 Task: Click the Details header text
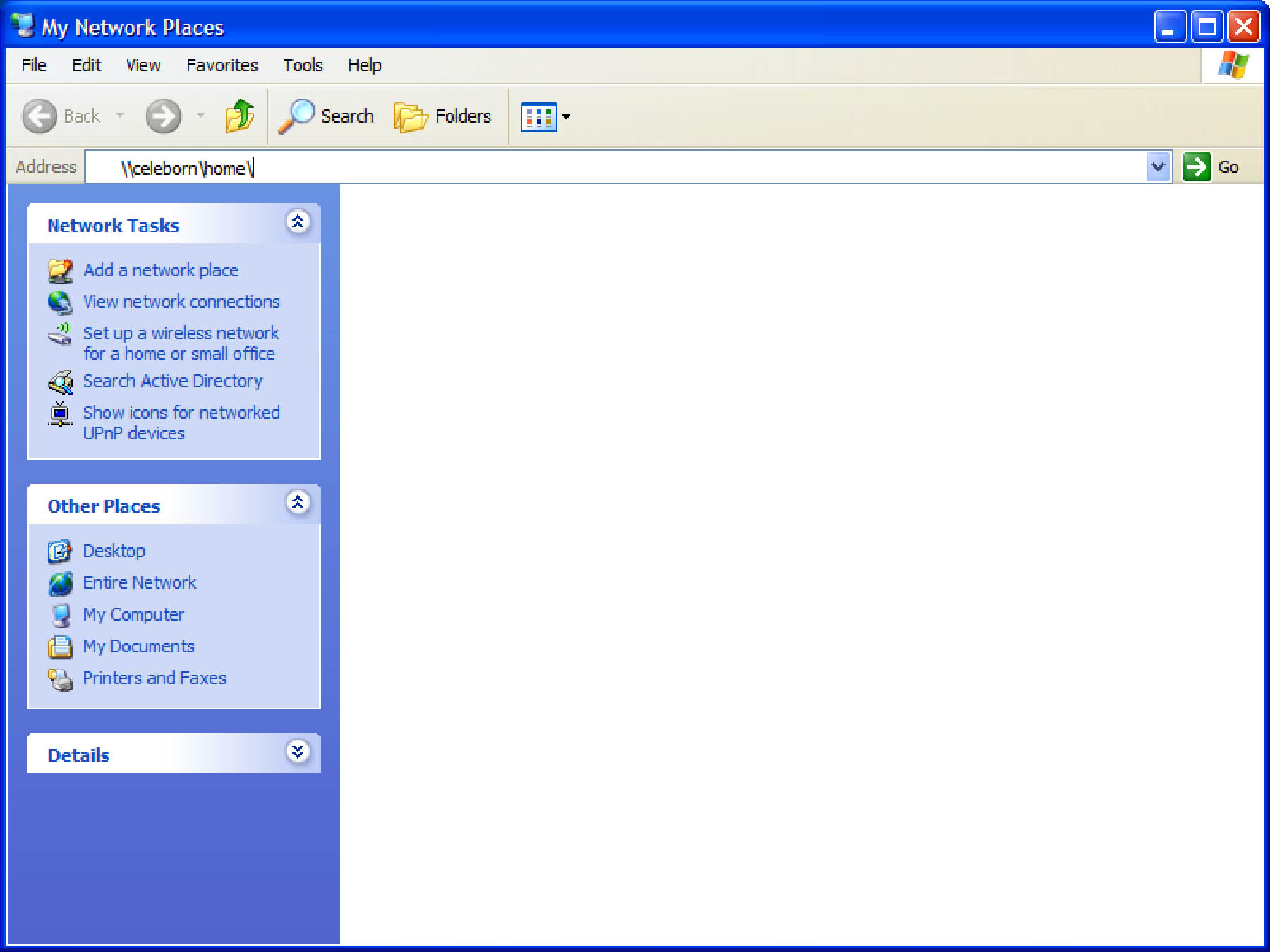click(x=78, y=755)
